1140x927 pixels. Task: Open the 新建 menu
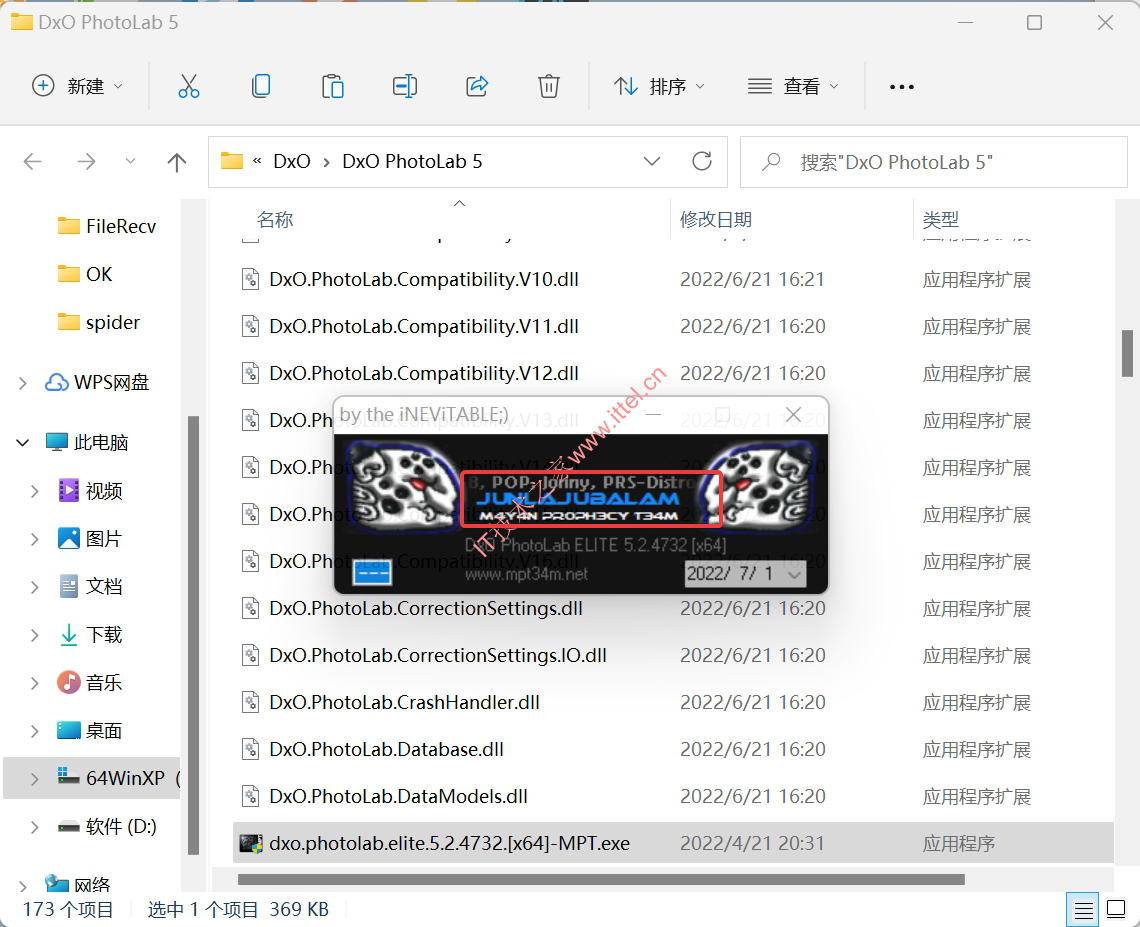pos(77,87)
